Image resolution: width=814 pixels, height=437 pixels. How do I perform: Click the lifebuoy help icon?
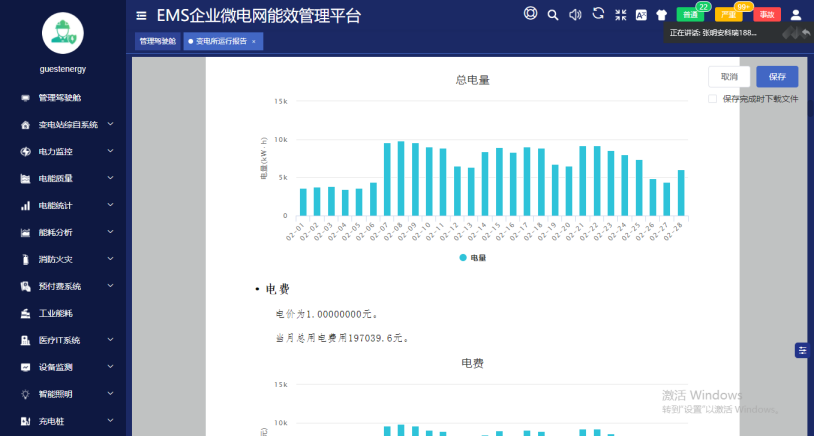click(x=531, y=14)
